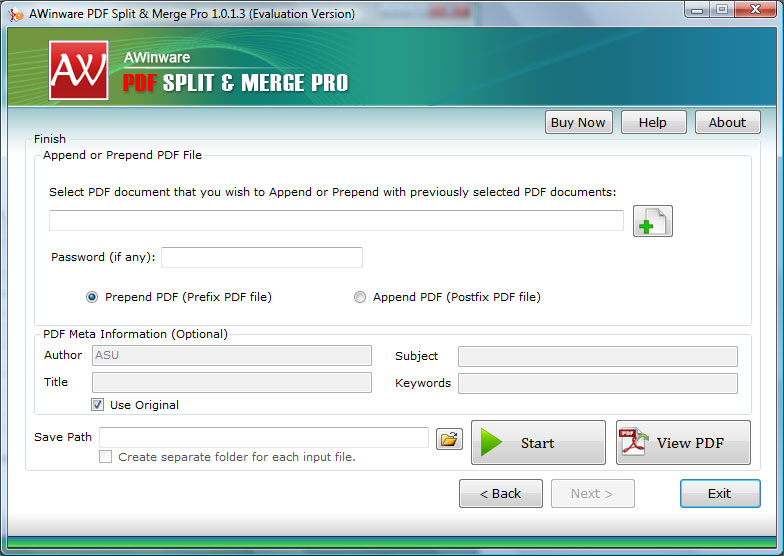
Task: Maximize the AWinware window
Action: click(x=721, y=10)
